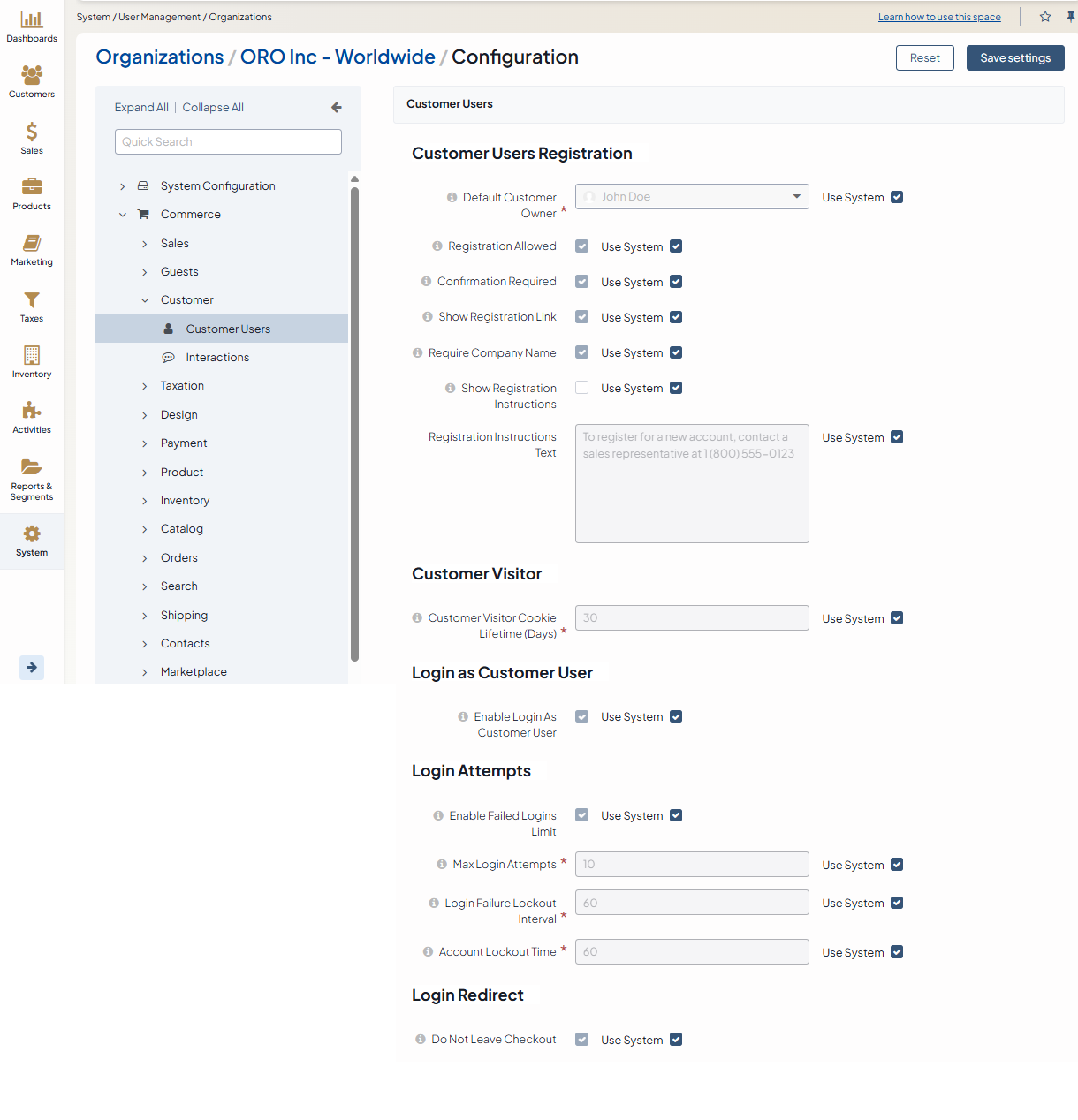Click the favorite star icon
The height and width of the screenshot is (1120, 1078).
pyautogui.click(x=1045, y=17)
